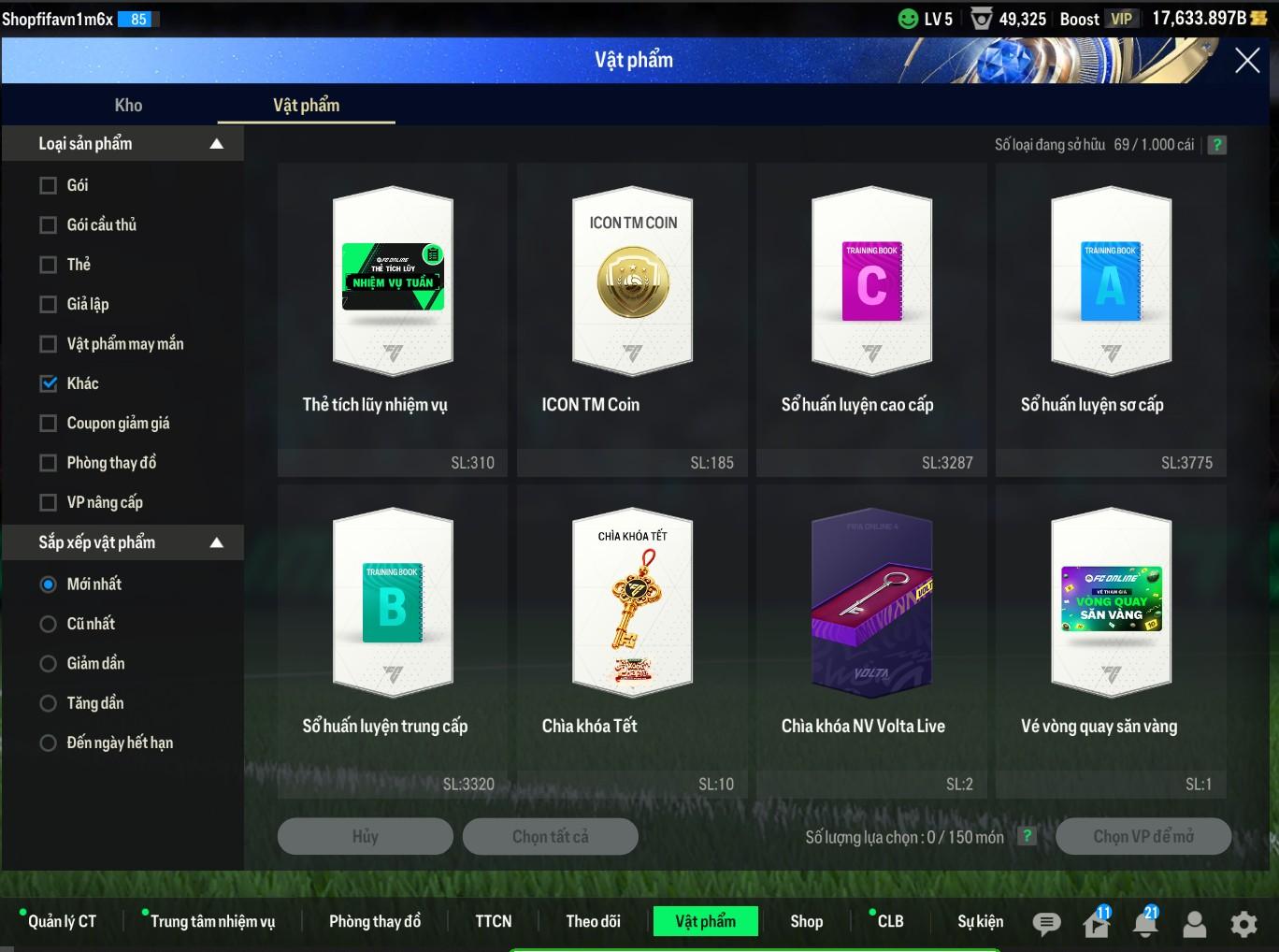Open the user profile icon

(x=1195, y=924)
